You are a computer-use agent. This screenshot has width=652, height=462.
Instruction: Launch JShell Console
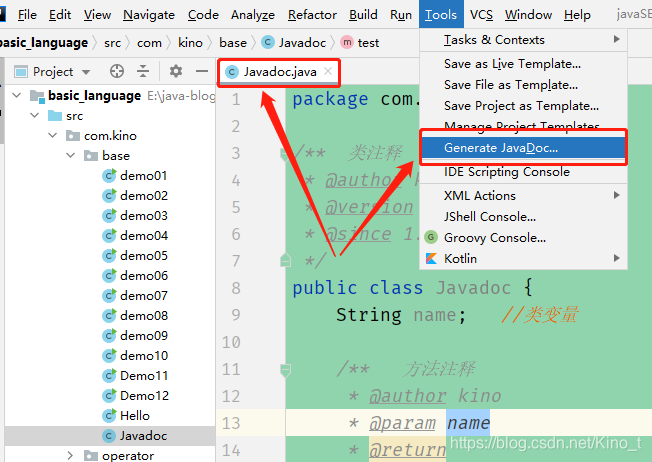coord(523,217)
